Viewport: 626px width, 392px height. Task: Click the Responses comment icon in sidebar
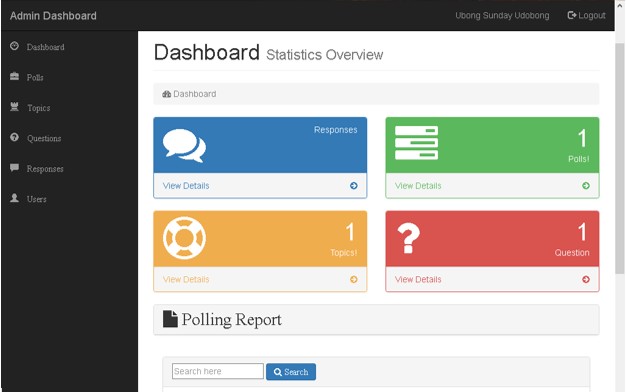point(14,167)
